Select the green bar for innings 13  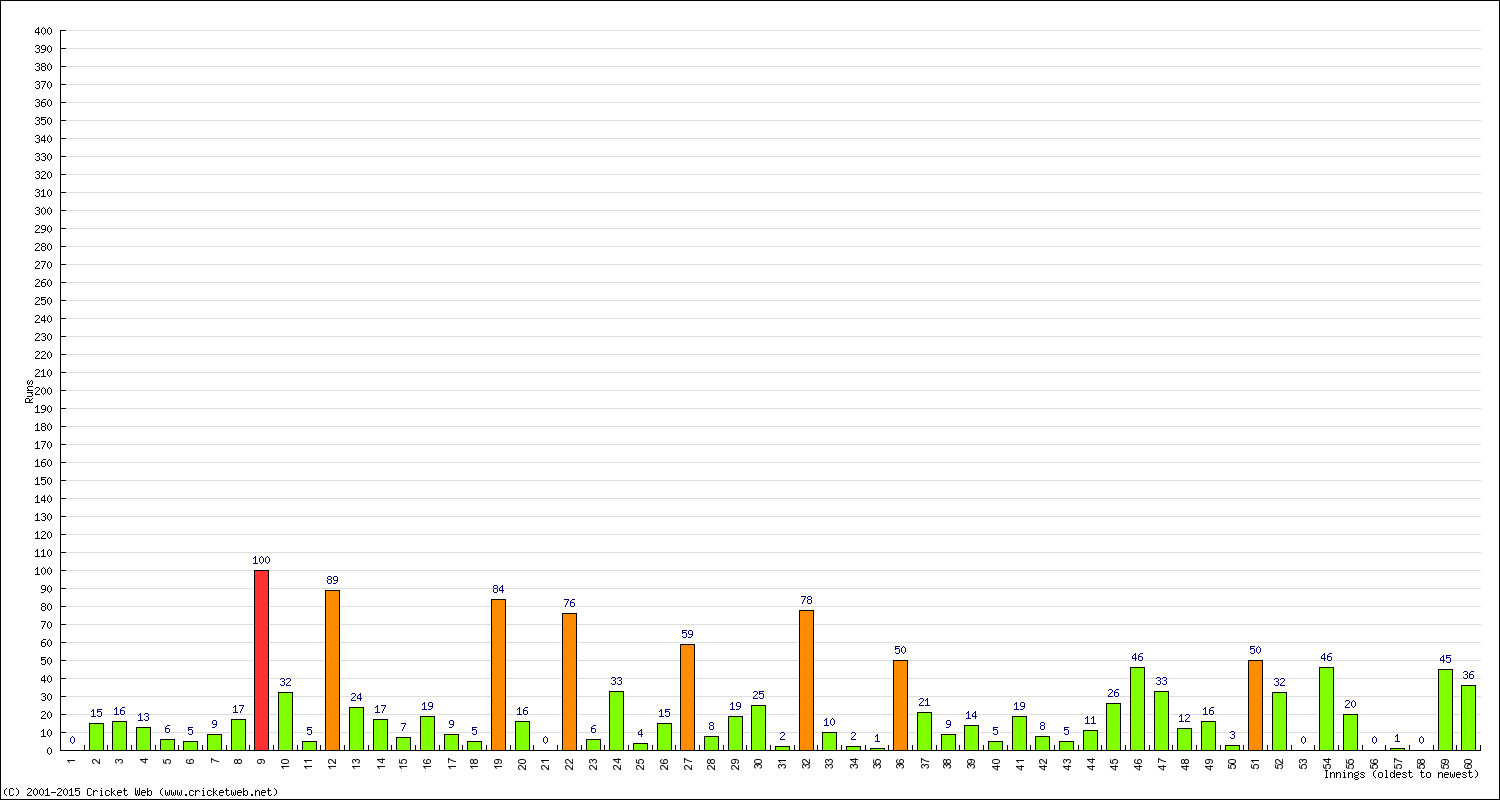click(356, 728)
